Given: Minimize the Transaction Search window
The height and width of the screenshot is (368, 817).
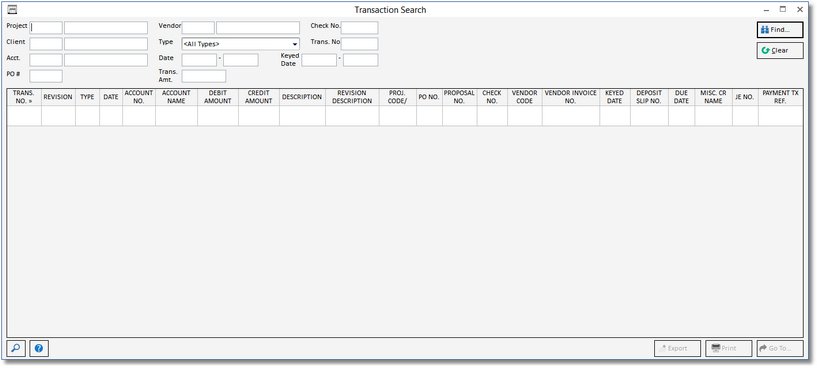Looking at the screenshot, I should [765, 9].
